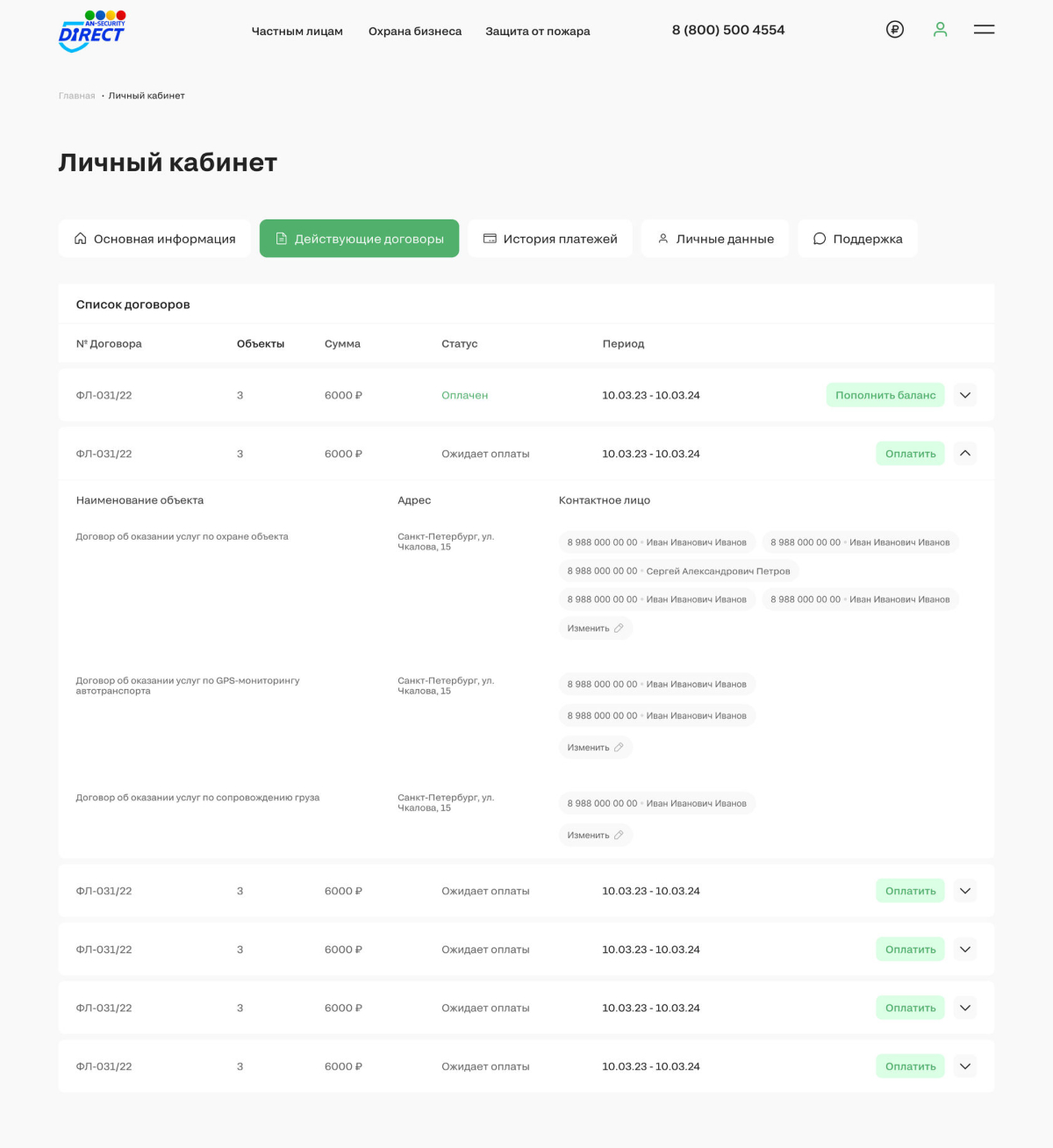Click the Сергей Александрович Петров contact chip
The height and width of the screenshot is (1148, 1053).
tap(678, 570)
